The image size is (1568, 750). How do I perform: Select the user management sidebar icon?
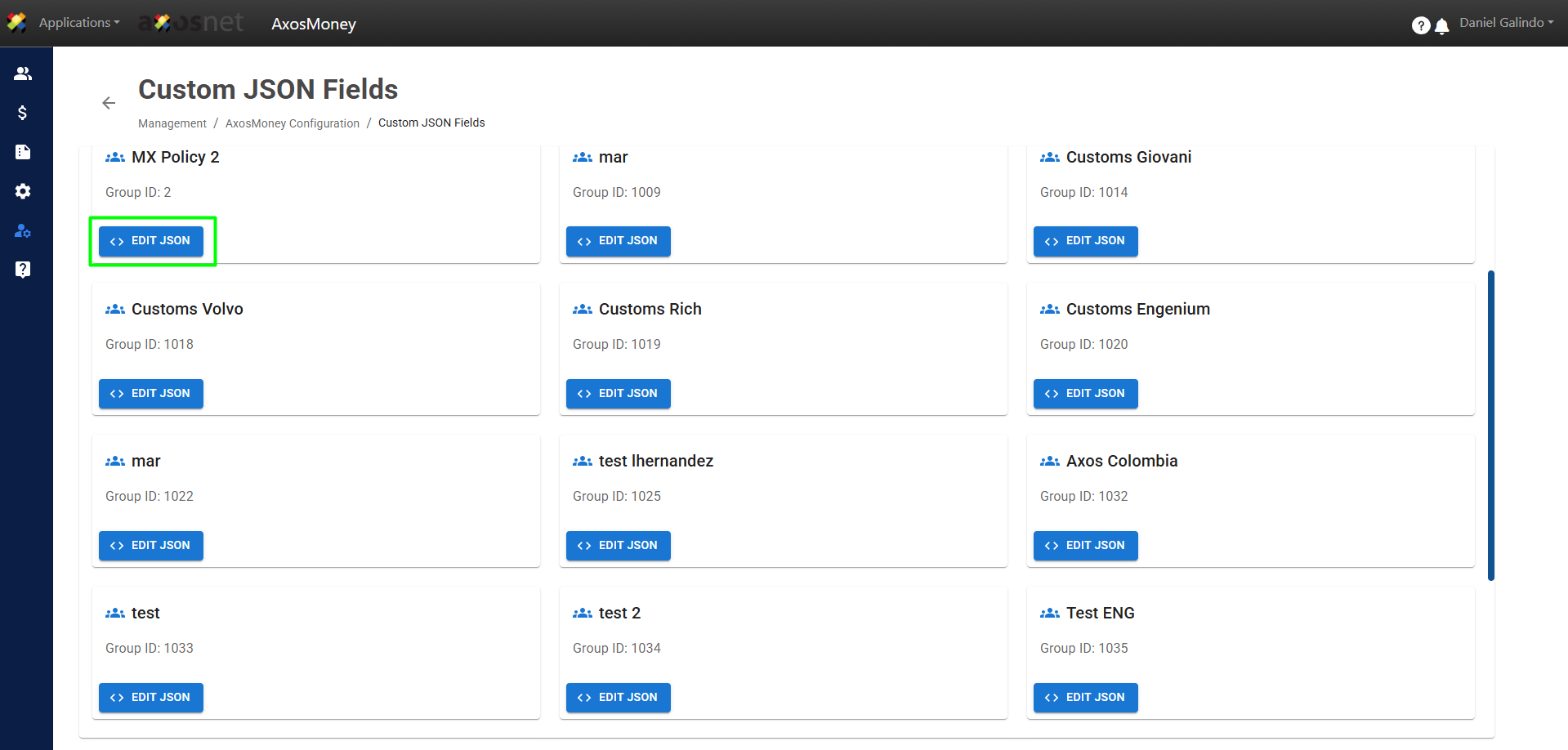pyautogui.click(x=23, y=230)
